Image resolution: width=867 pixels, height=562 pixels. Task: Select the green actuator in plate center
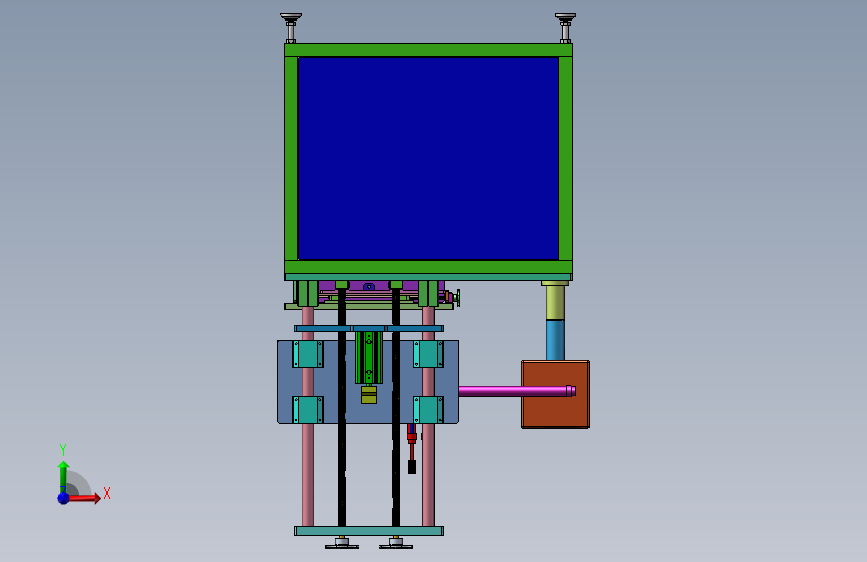[x=369, y=357]
